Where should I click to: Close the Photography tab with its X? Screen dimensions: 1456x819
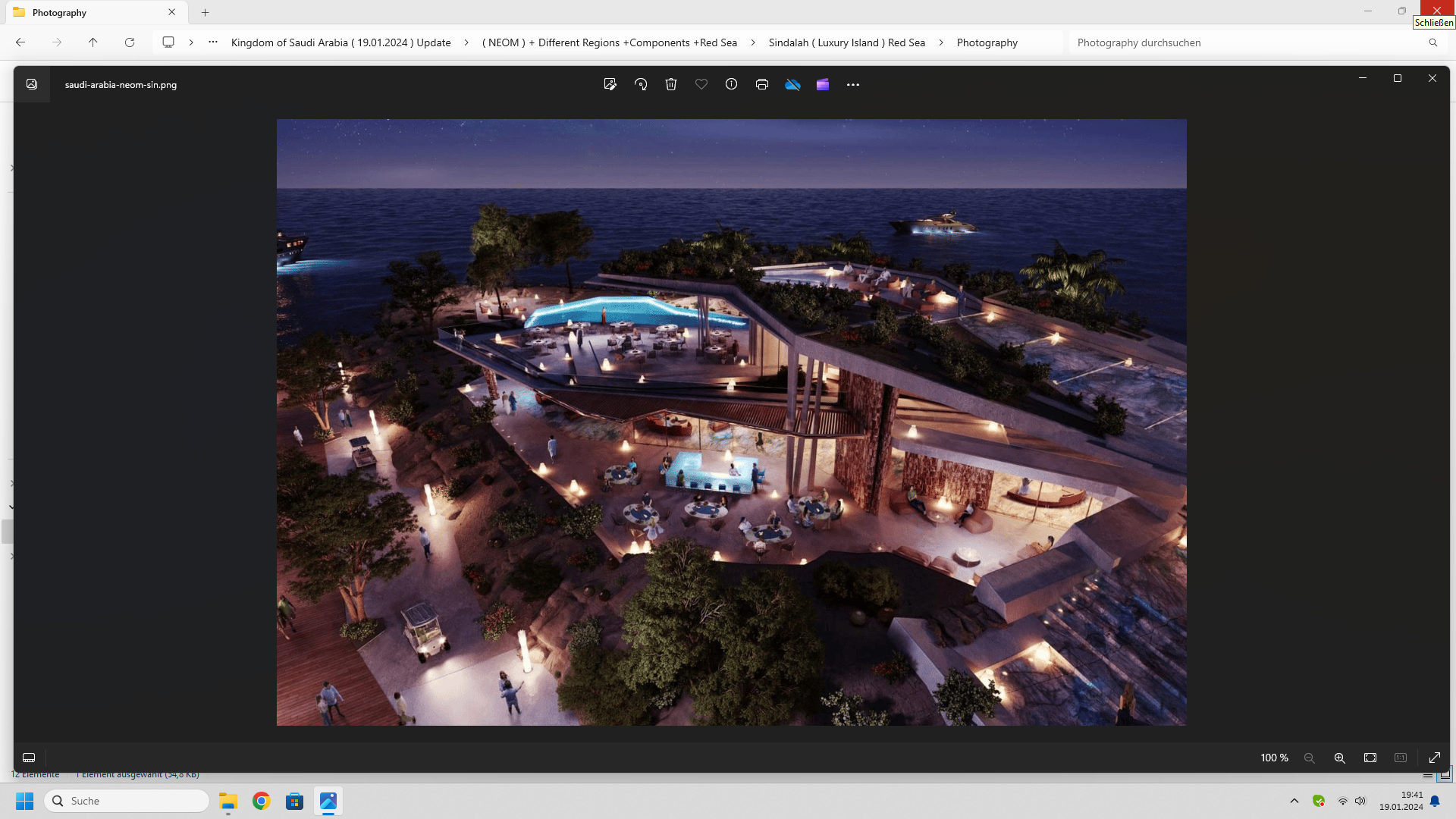[171, 12]
